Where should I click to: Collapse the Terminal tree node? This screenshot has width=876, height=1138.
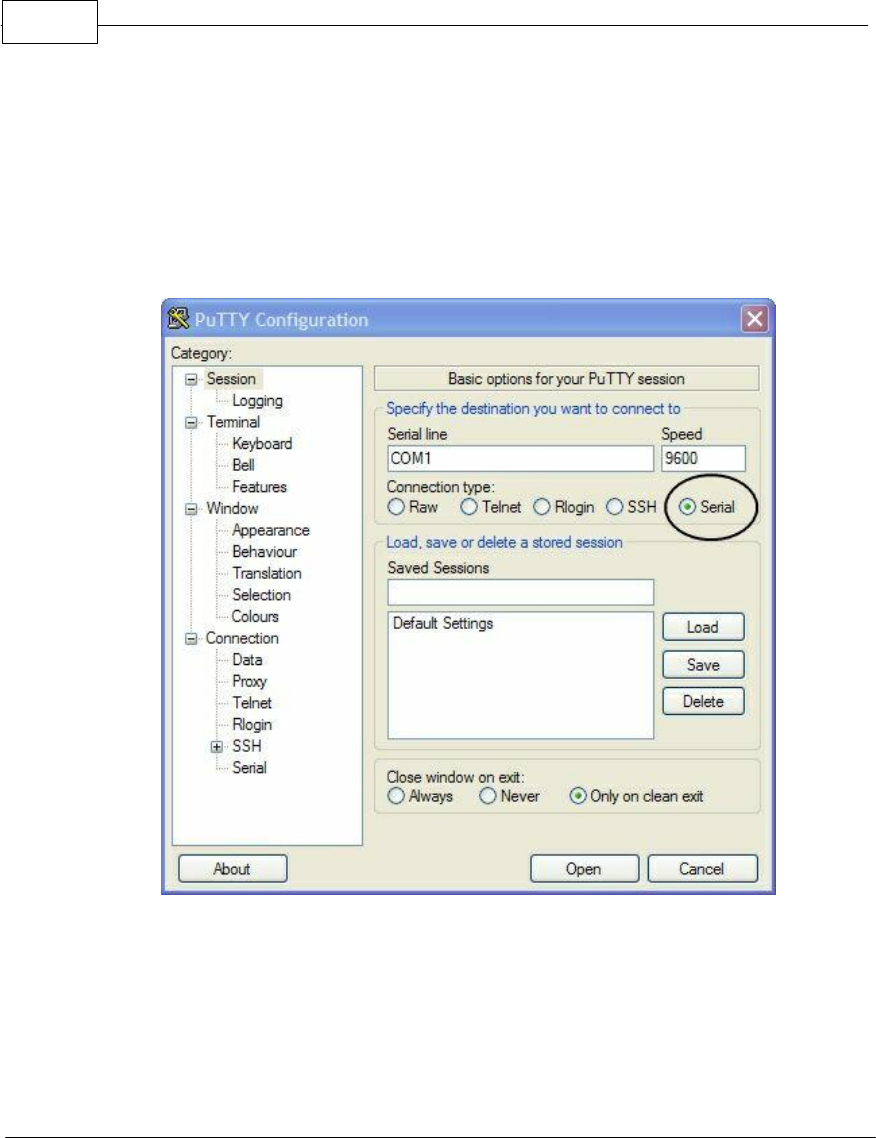[191, 422]
